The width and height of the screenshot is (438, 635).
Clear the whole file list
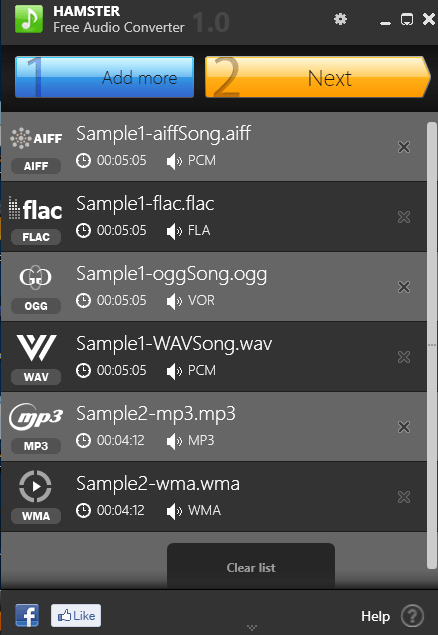tap(251, 567)
